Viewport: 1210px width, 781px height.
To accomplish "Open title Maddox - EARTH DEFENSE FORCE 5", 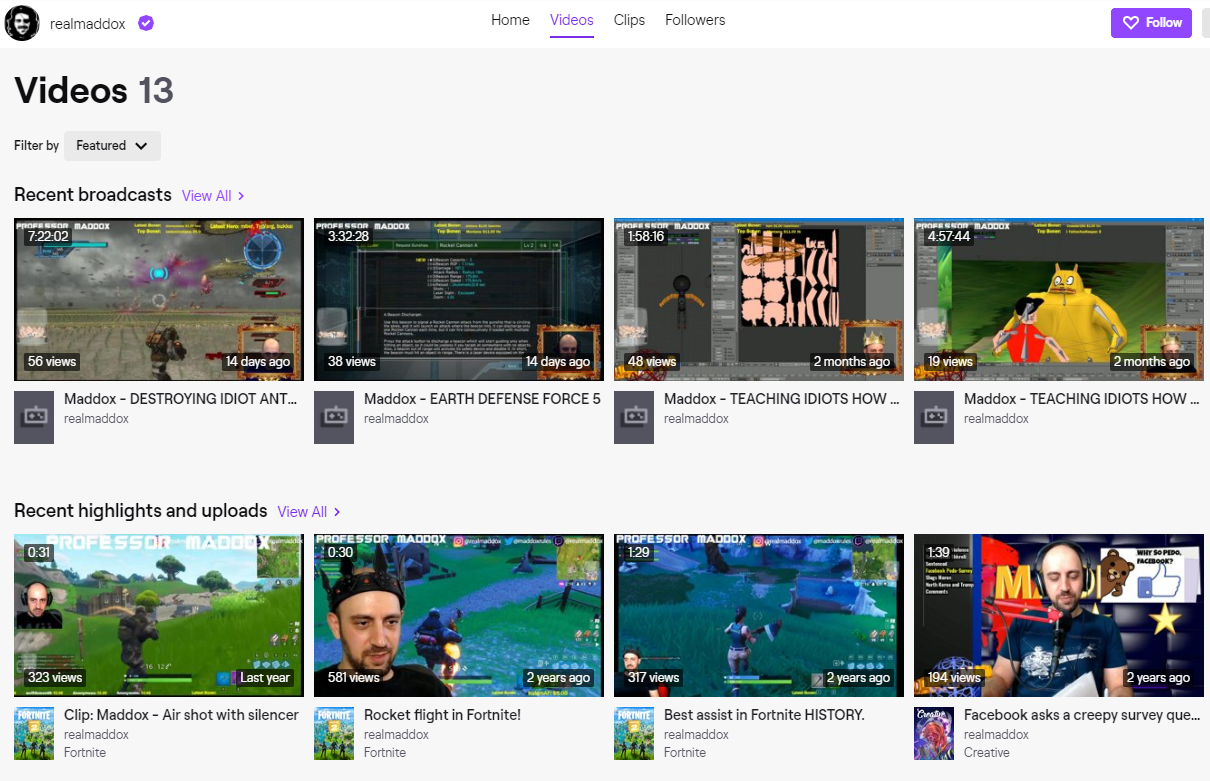I will pos(482,399).
